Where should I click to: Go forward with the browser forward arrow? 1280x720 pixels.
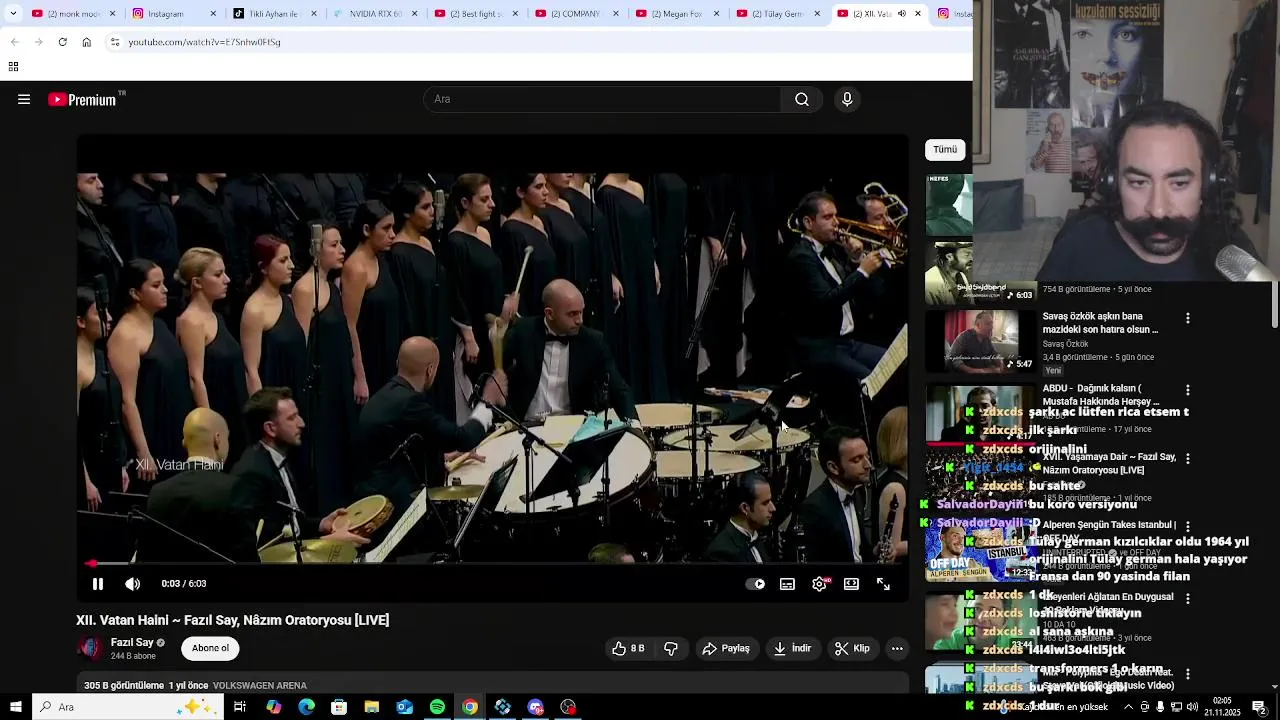(x=38, y=42)
